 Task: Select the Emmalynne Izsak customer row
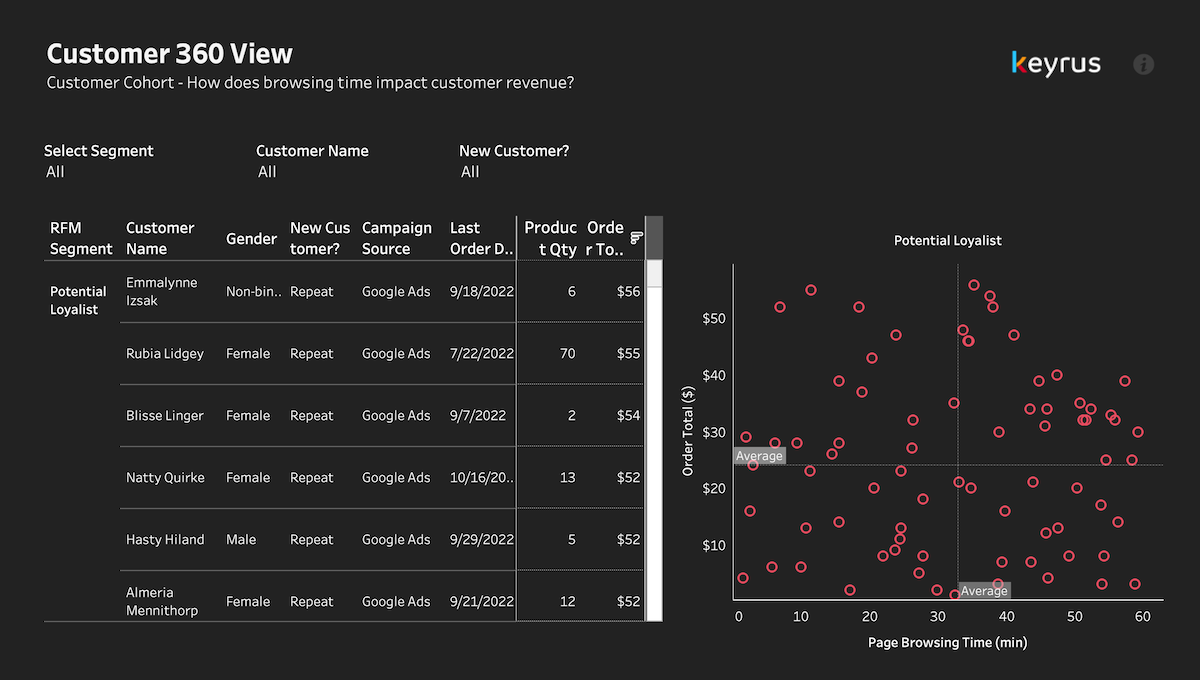161,291
